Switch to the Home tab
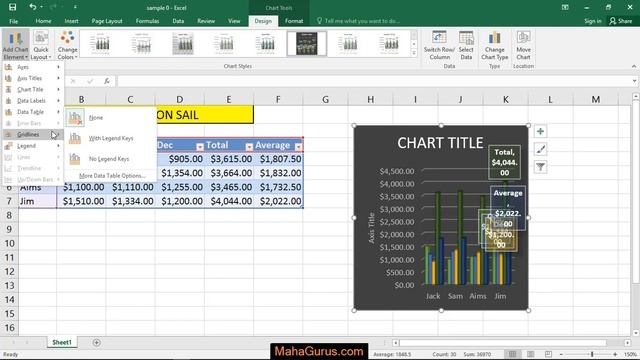The image size is (640, 360). 43,21
